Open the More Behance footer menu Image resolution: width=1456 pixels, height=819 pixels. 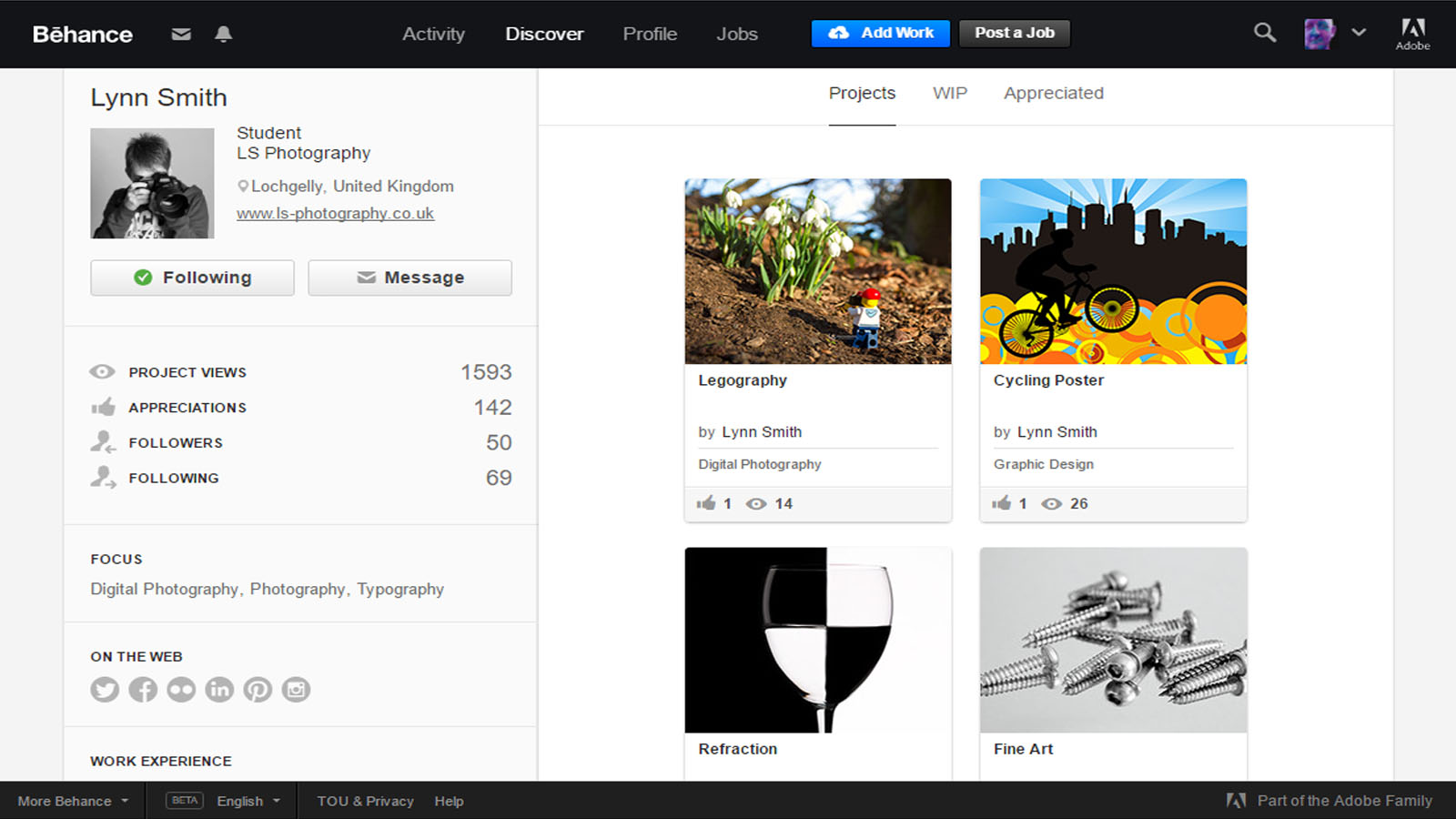73,801
